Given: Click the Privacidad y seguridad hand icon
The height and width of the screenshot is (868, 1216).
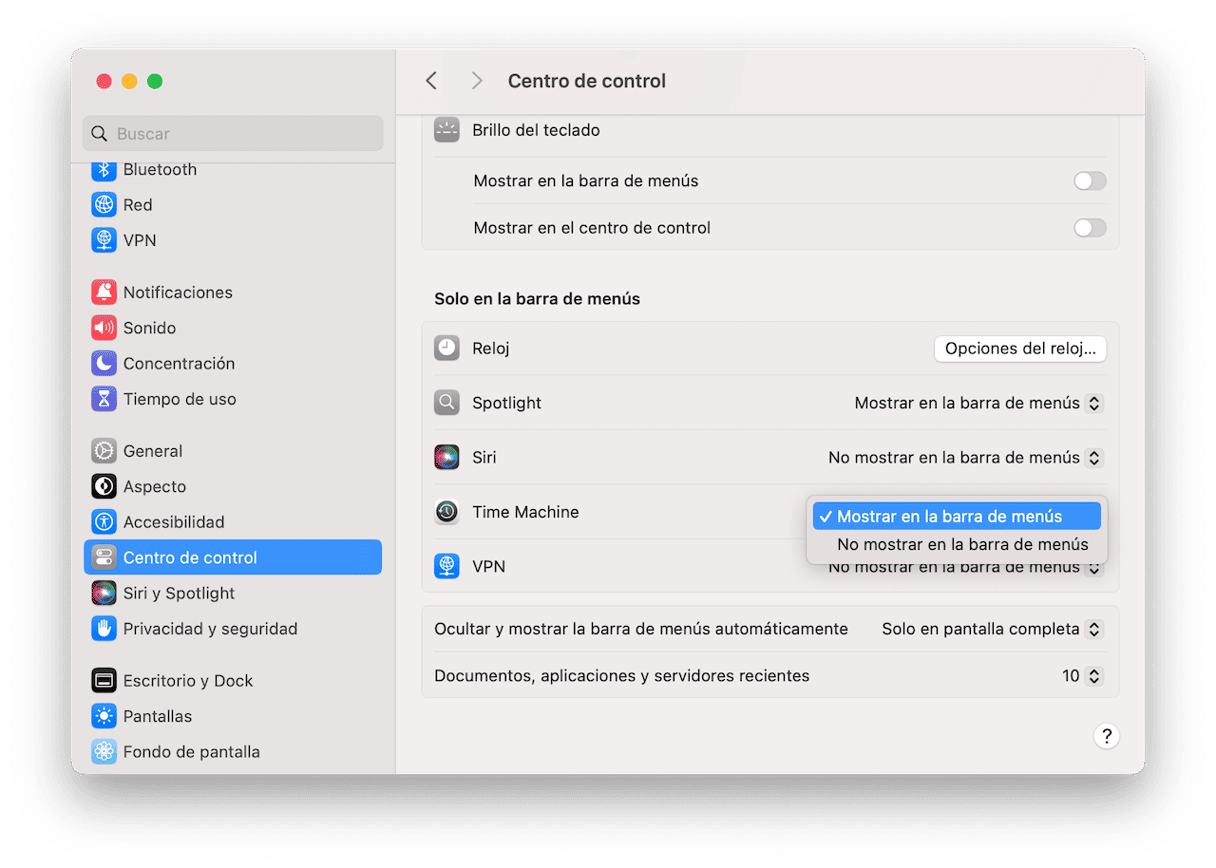Looking at the screenshot, I should (104, 629).
